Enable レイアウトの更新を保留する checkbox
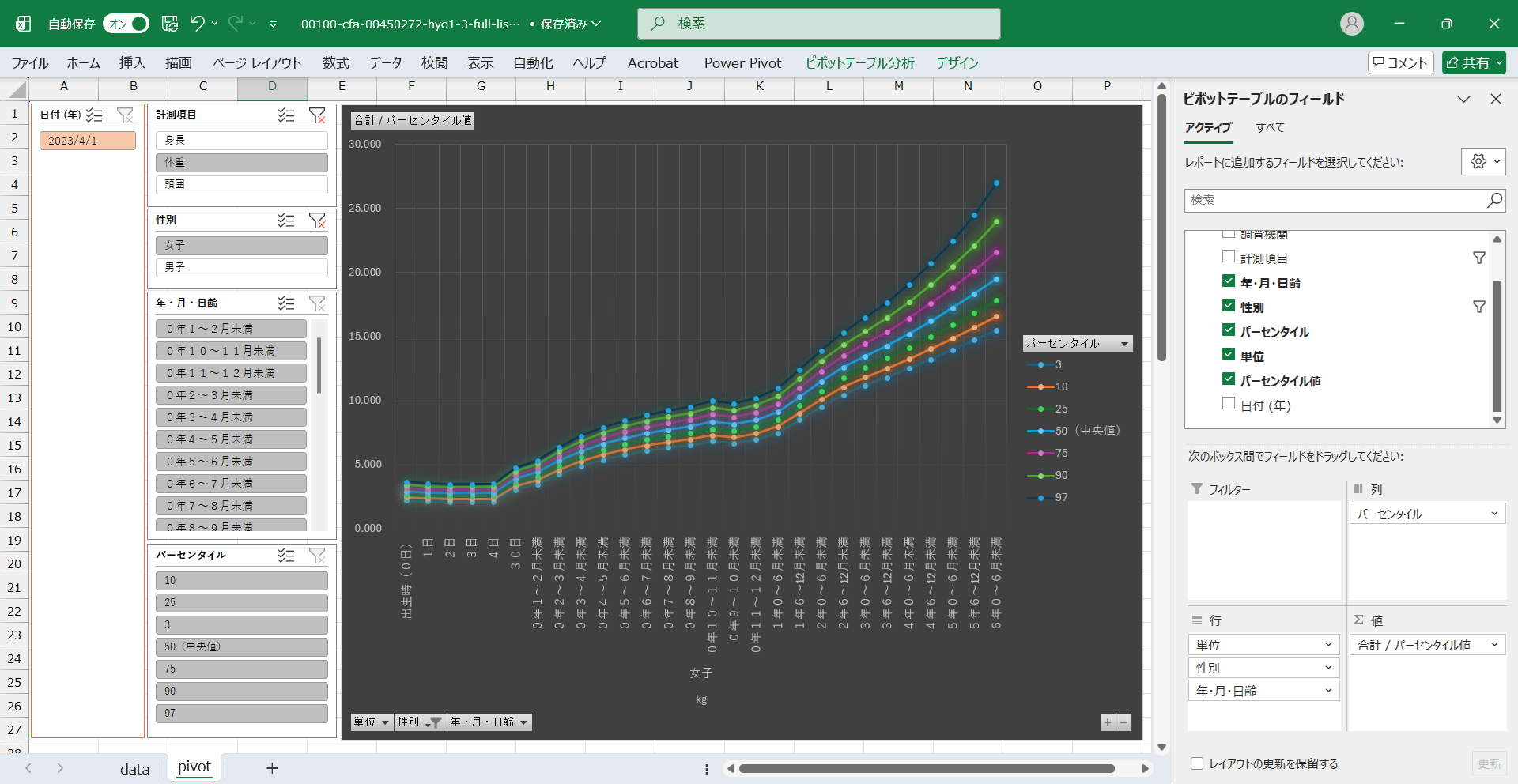1518x784 pixels. (x=1197, y=763)
